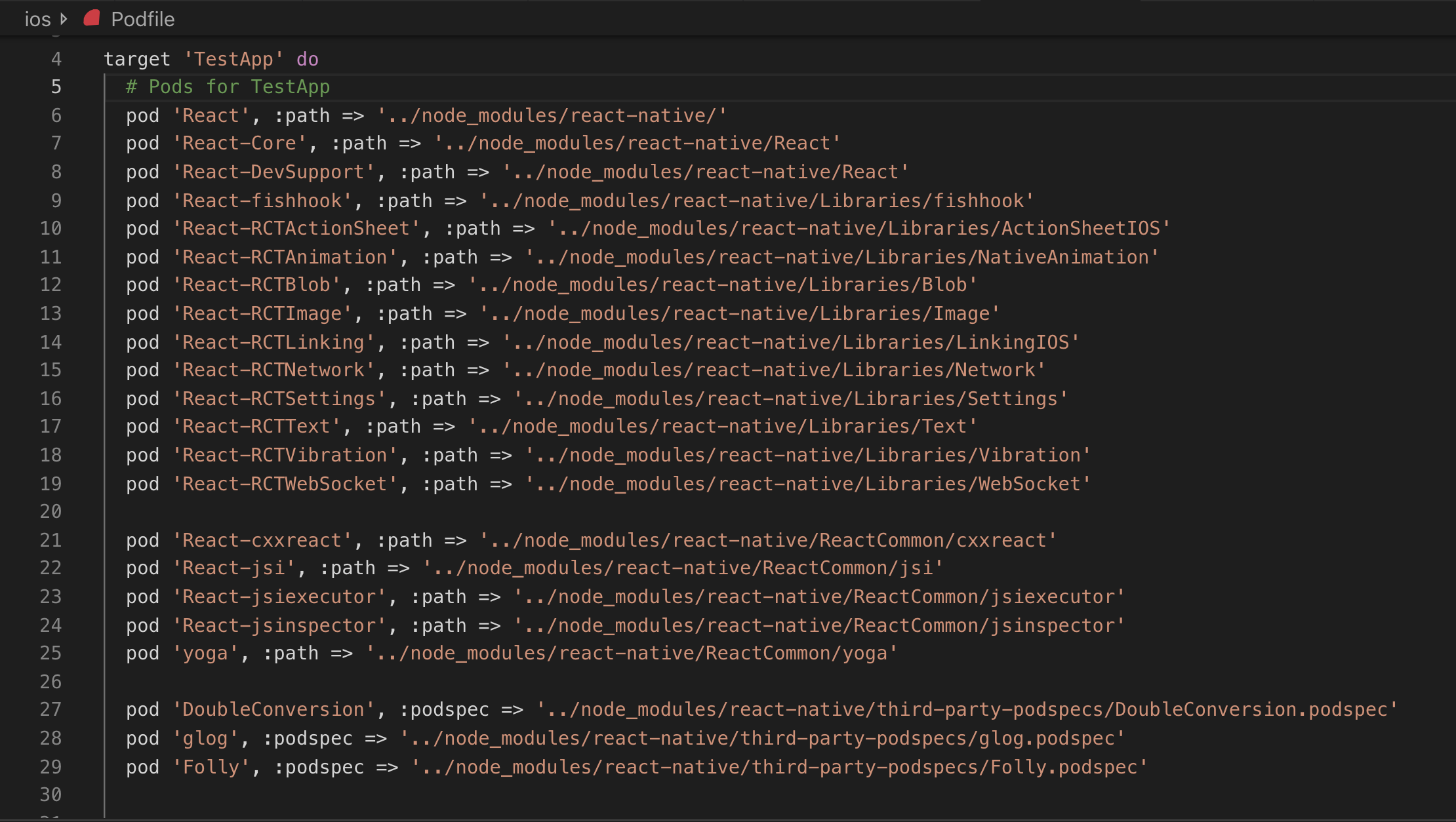Screen dimensions: 1456x822
Task: Click the 'glog' podspec path string
Action: [761, 737]
